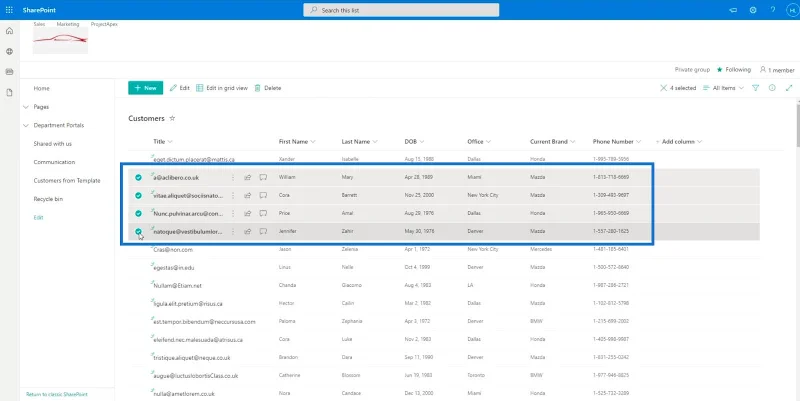Click Return to classic SharePoint link
The width and height of the screenshot is (800, 401).
pos(57,394)
